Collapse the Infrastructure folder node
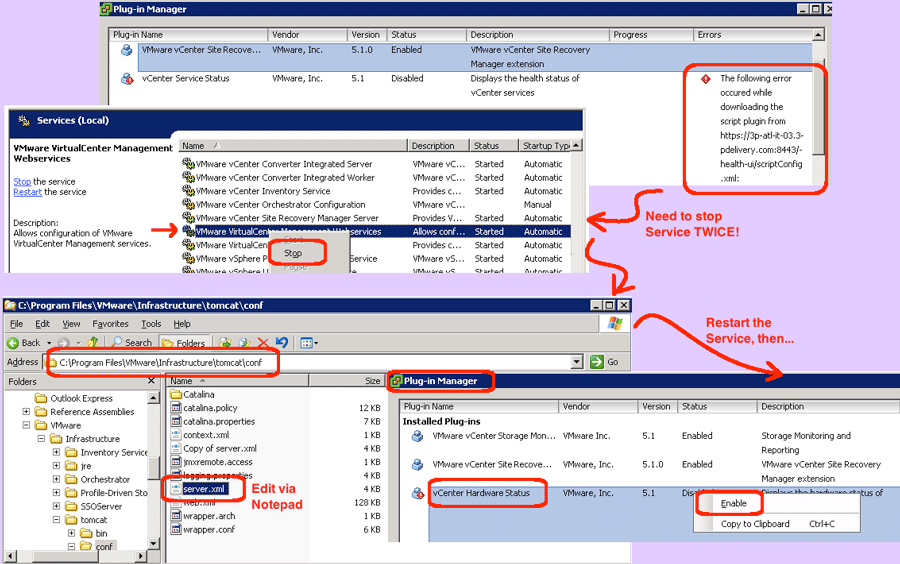900x564 pixels. (41, 438)
